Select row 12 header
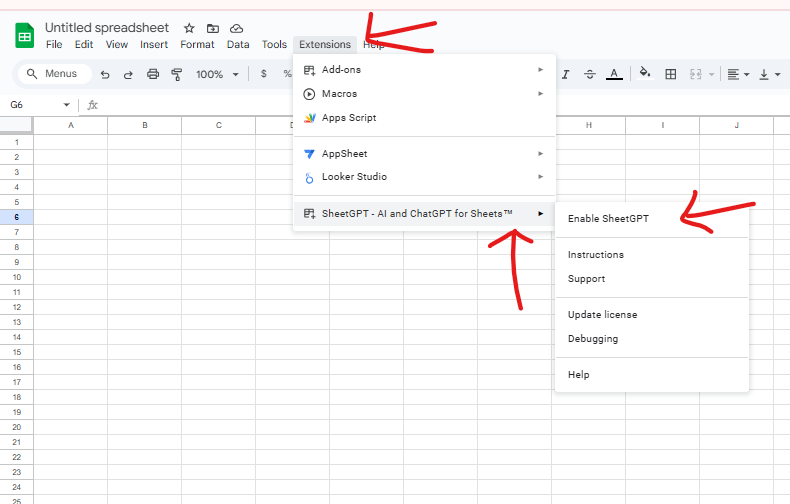This screenshot has height=504, width=790. pos(17,307)
